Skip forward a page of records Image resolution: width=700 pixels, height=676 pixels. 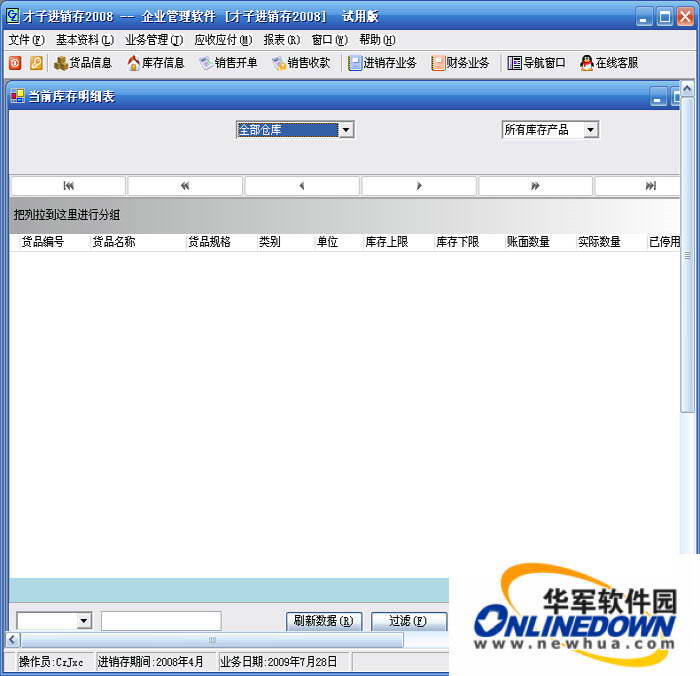click(x=535, y=186)
